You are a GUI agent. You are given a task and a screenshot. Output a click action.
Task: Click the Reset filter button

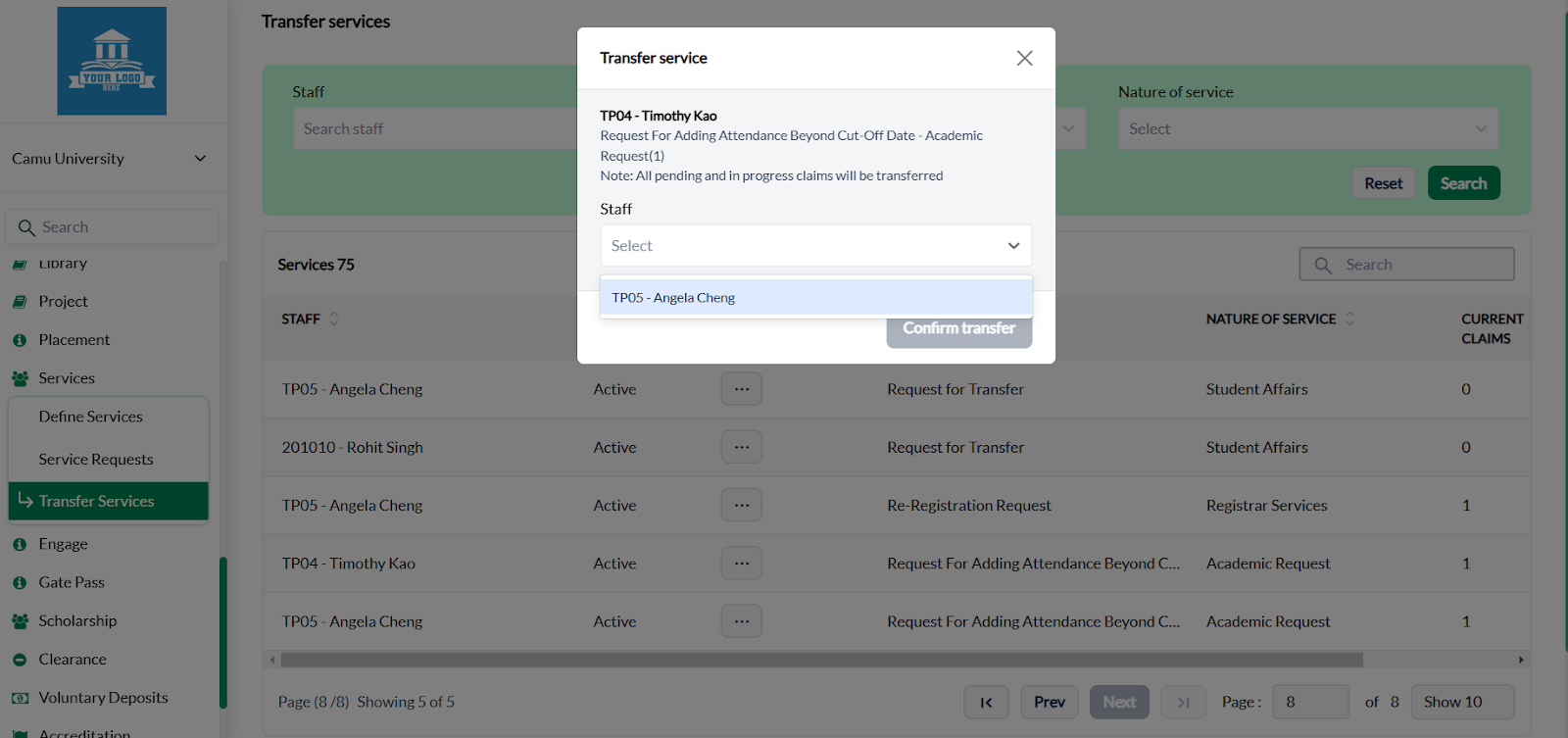click(x=1383, y=183)
